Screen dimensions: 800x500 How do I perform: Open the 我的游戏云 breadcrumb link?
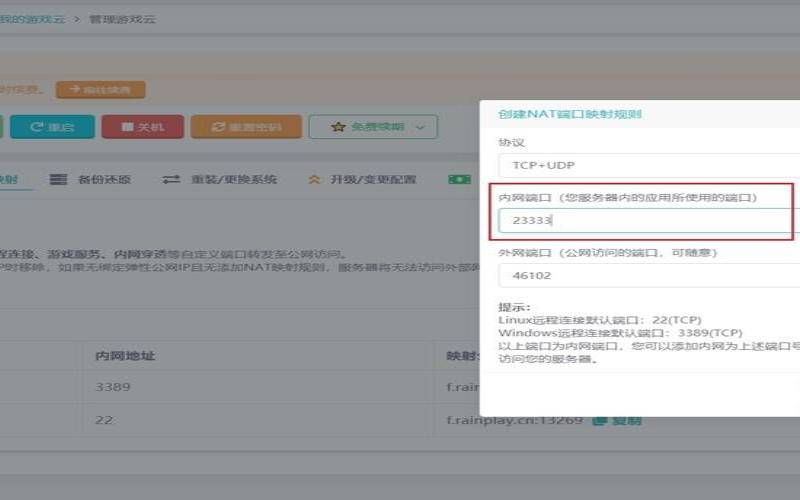pyautogui.click(x=33, y=19)
